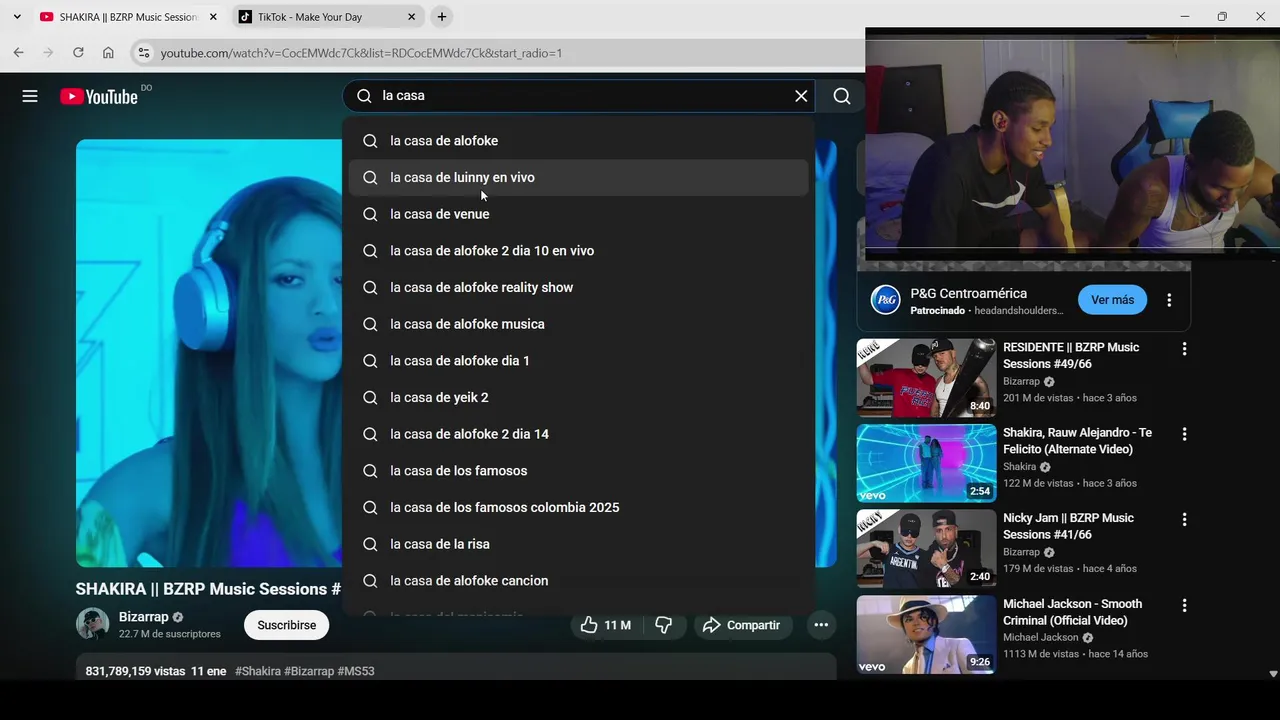Viewport: 1280px width, 720px height.
Task: Close the SHAKIRA YouTube browser tab
Action: click(213, 17)
